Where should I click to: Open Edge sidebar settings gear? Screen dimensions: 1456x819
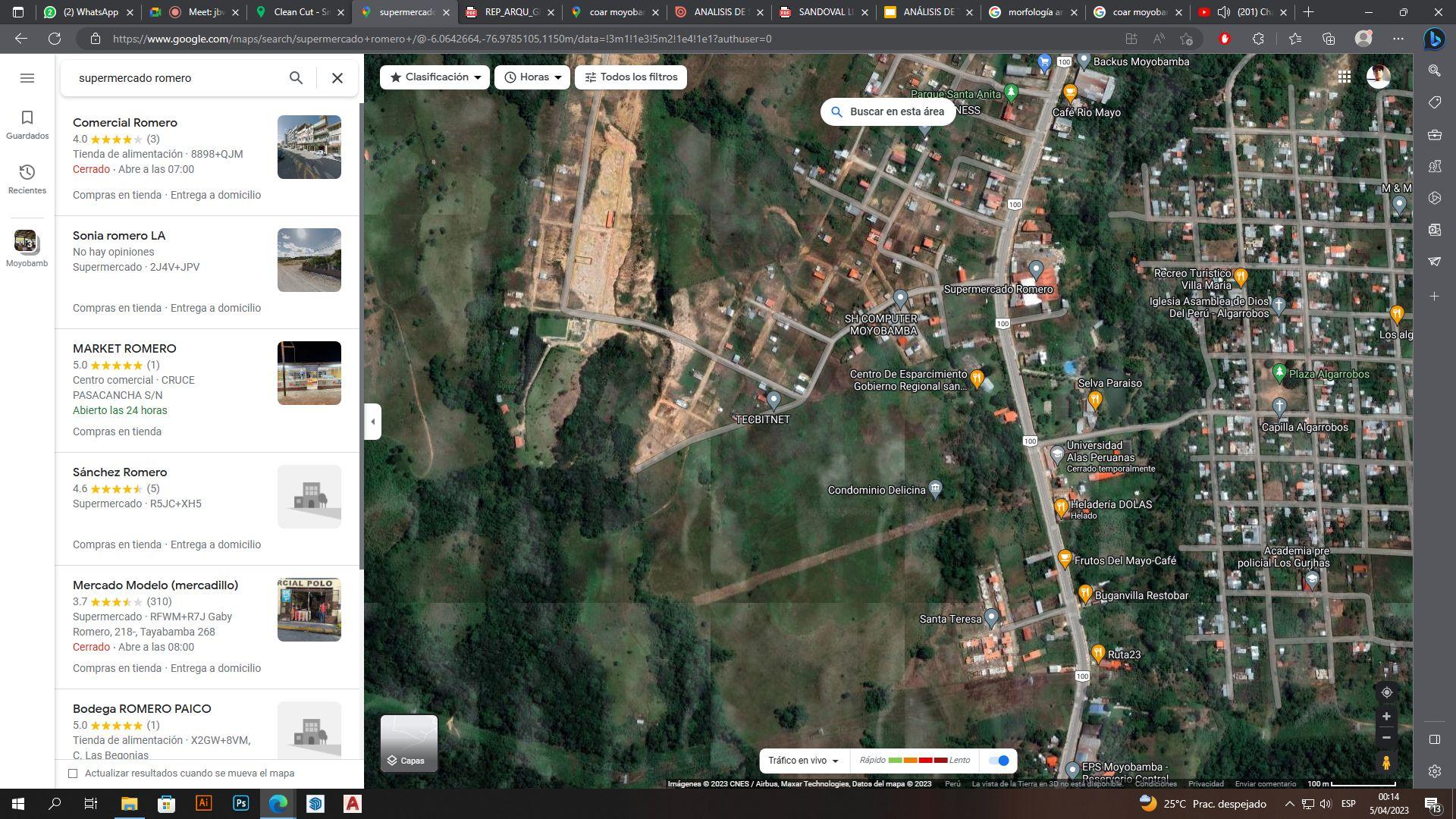(1434, 771)
